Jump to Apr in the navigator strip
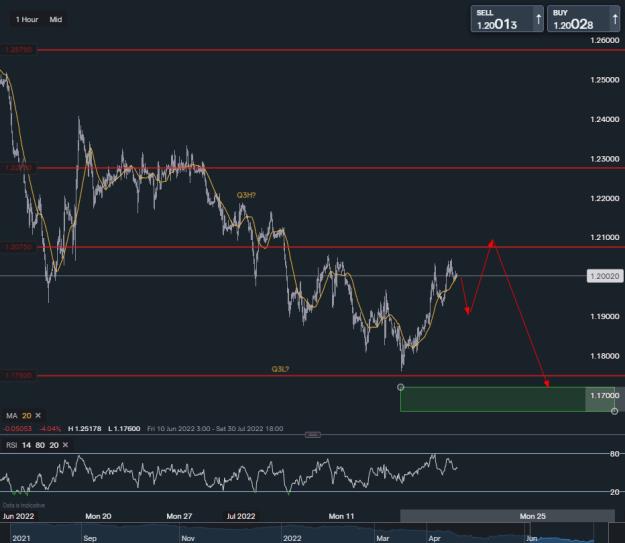The height and width of the screenshot is (543, 625). coord(434,538)
